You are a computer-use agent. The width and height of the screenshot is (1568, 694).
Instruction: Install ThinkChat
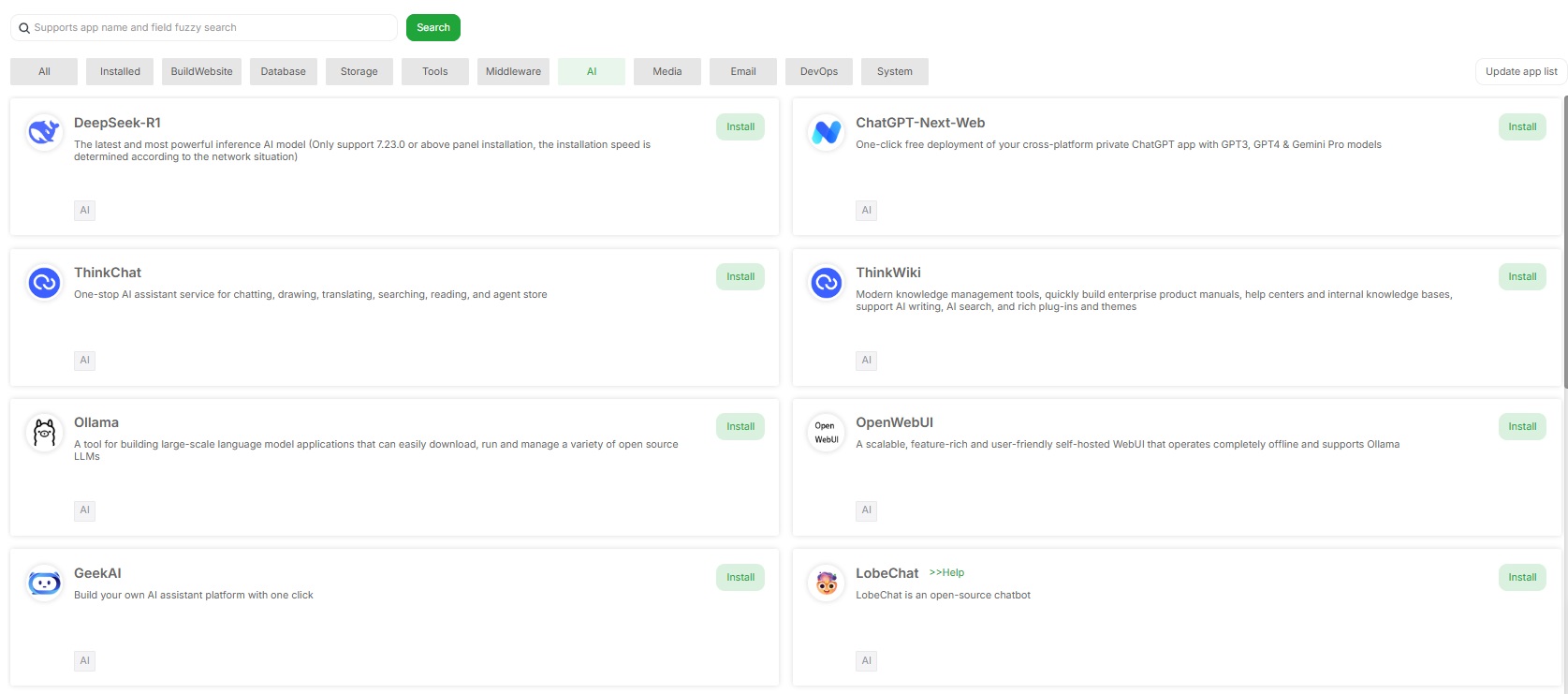click(x=740, y=276)
